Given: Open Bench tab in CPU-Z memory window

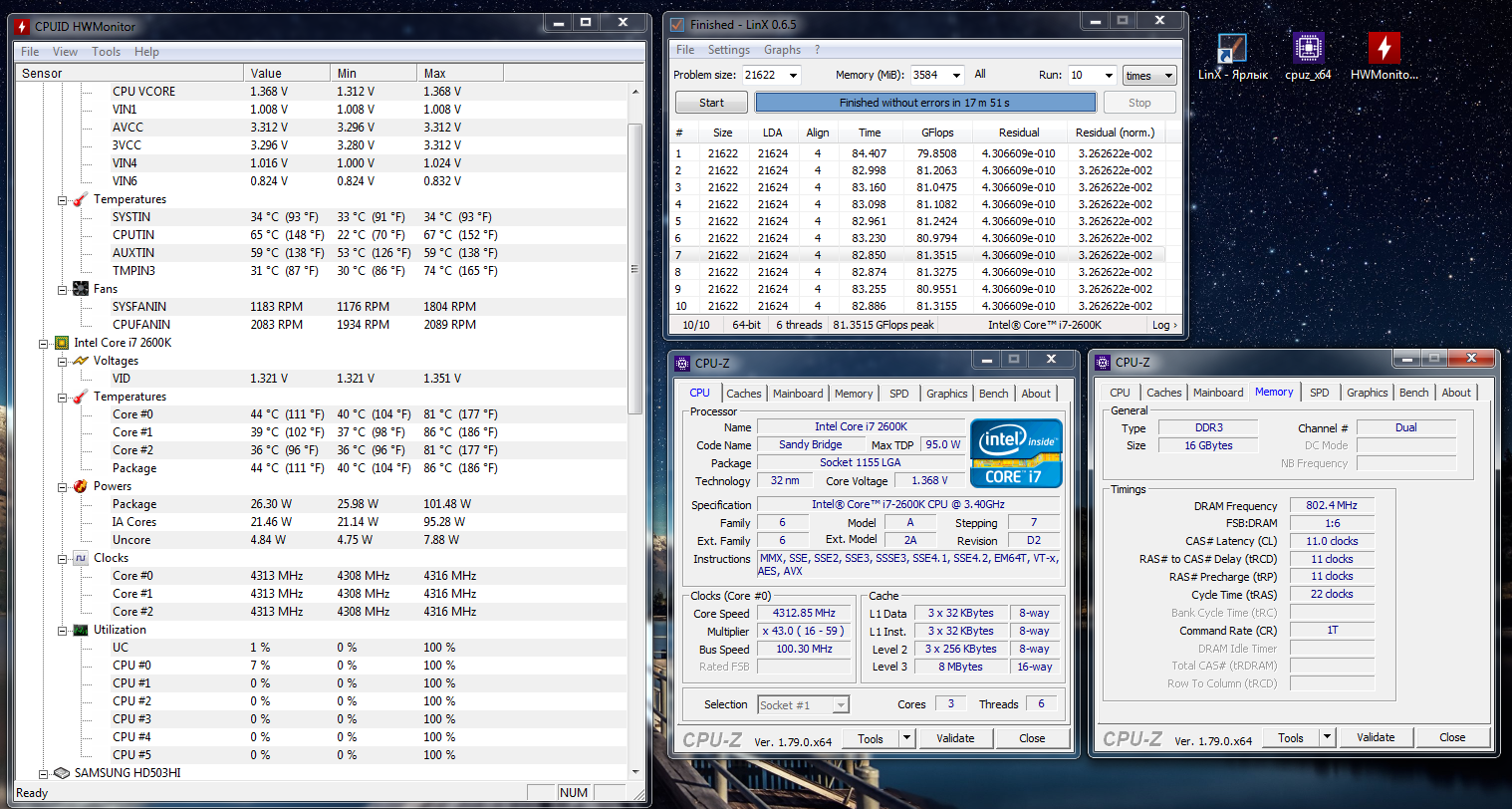Looking at the screenshot, I should pyautogui.click(x=1413, y=393).
